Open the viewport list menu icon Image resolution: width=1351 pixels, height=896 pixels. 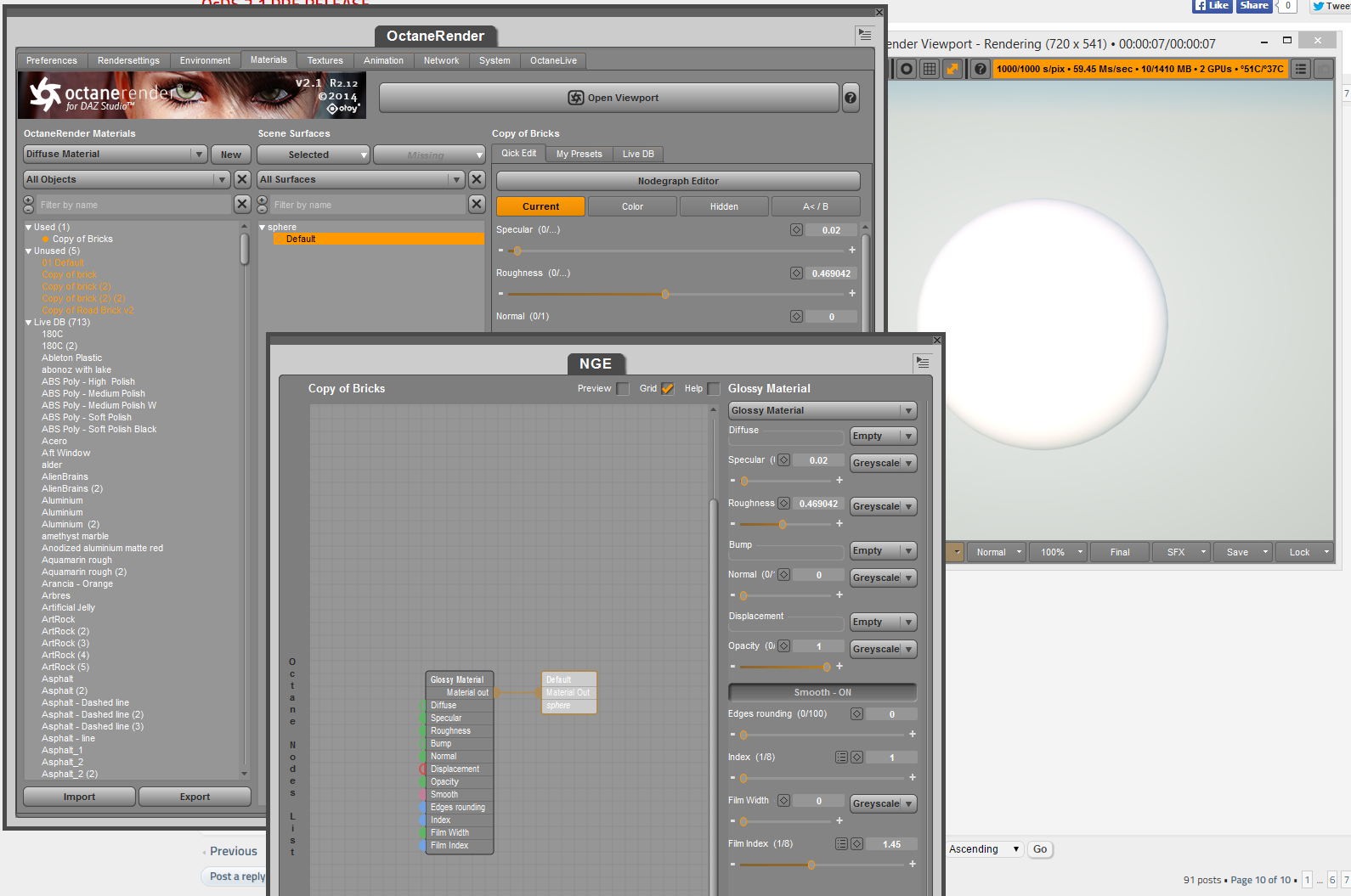point(1301,69)
